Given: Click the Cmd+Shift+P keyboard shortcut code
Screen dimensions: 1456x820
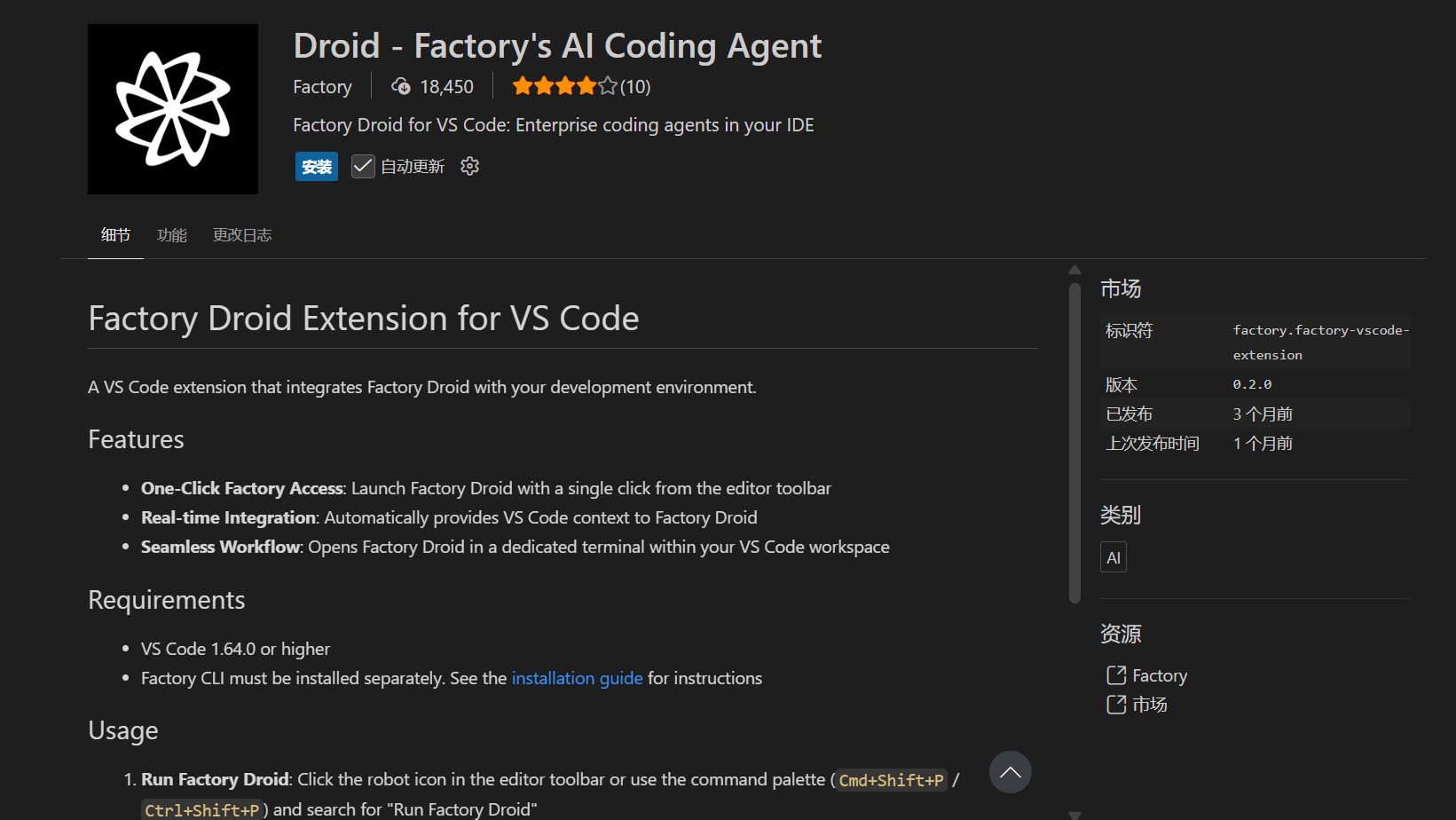Looking at the screenshot, I should click(892, 780).
